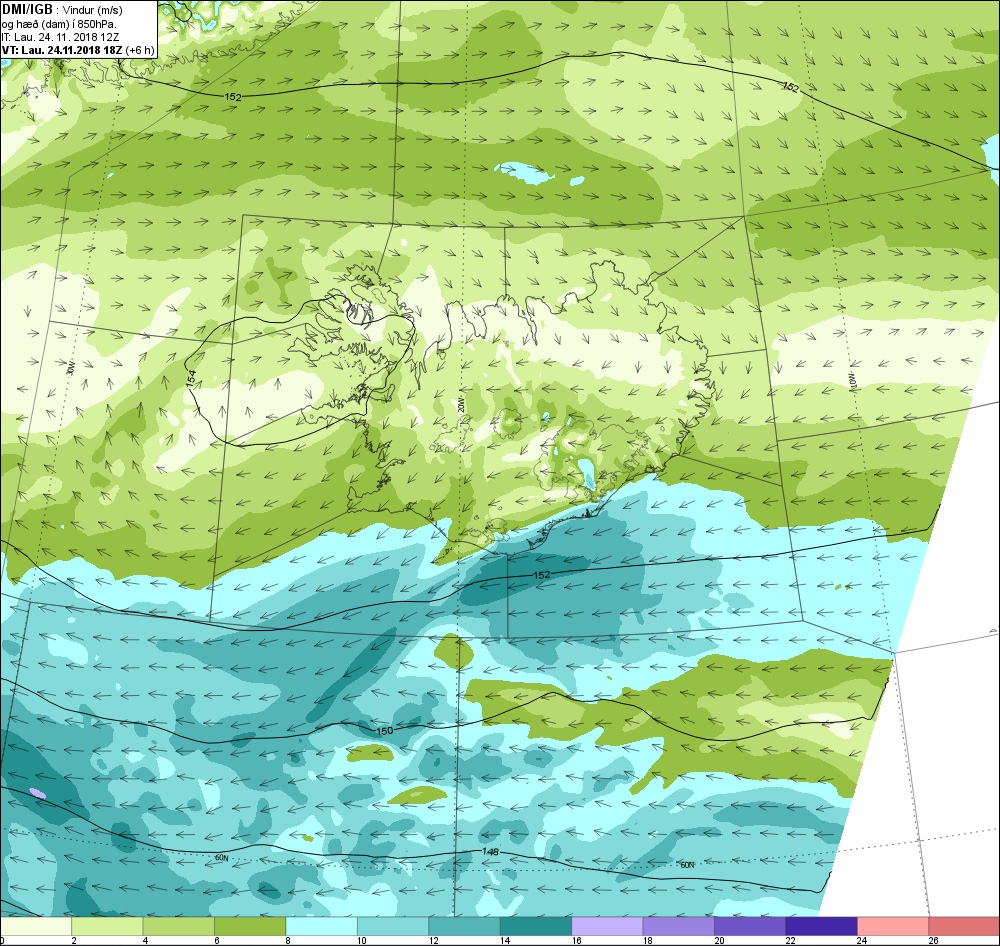
Task: Choose the dark teal 14–16 m/s legend swatch
Action: [536, 926]
